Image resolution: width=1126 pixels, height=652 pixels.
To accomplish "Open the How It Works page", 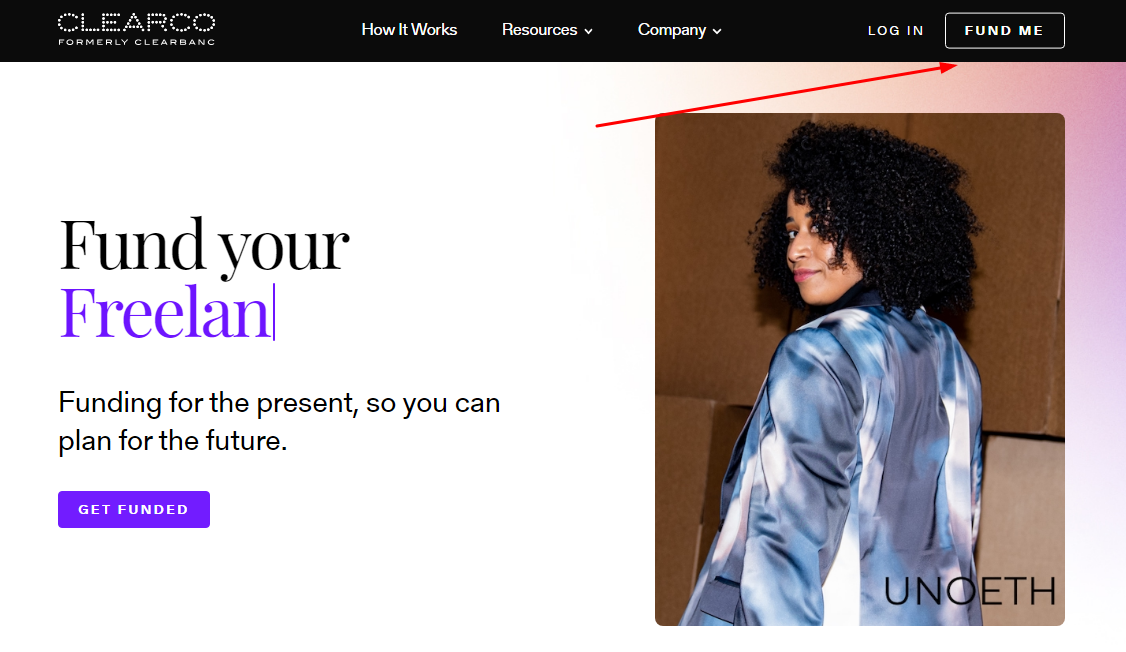I will [x=409, y=29].
